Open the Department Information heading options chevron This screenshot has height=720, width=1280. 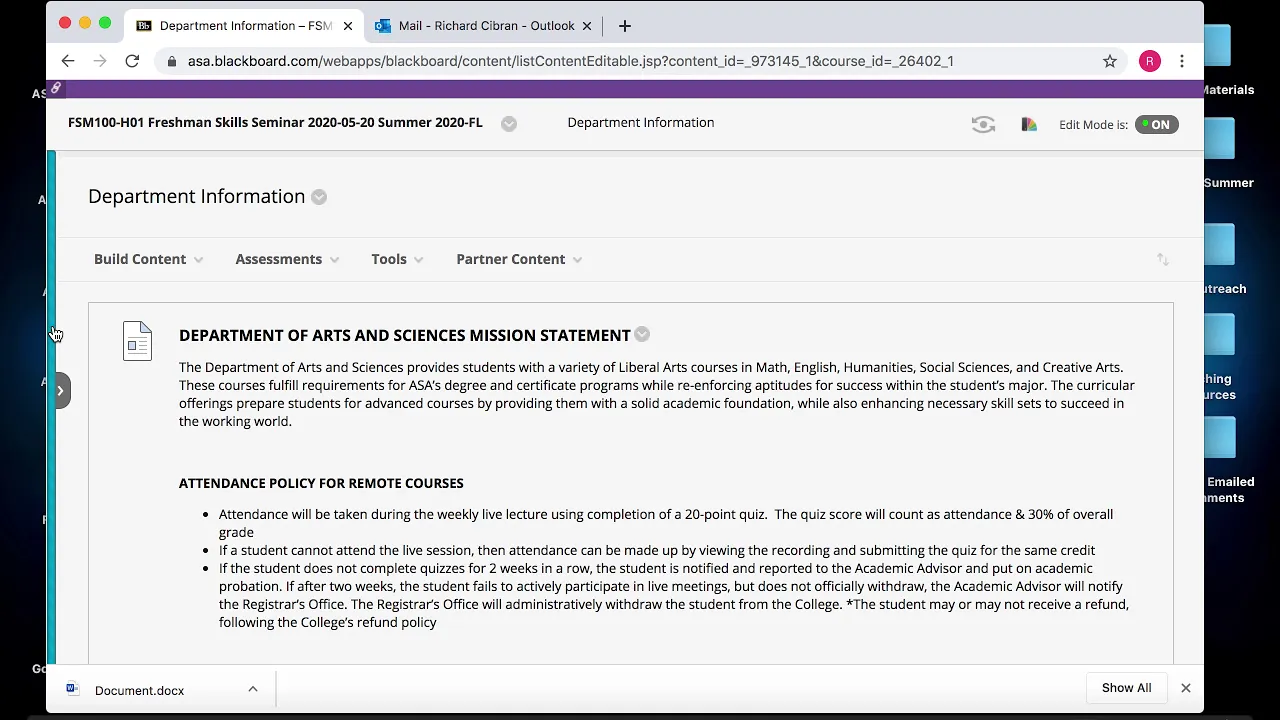(x=319, y=197)
